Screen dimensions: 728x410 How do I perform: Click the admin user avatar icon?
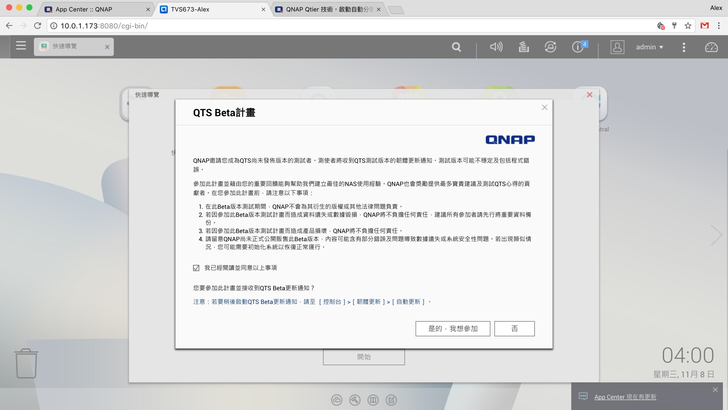click(617, 47)
